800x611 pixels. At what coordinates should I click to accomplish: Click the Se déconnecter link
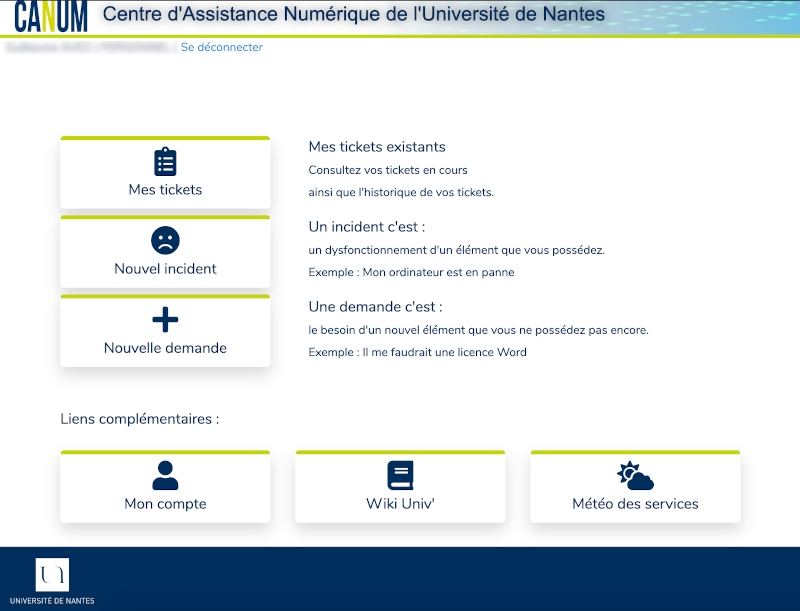(x=220, y=47)
